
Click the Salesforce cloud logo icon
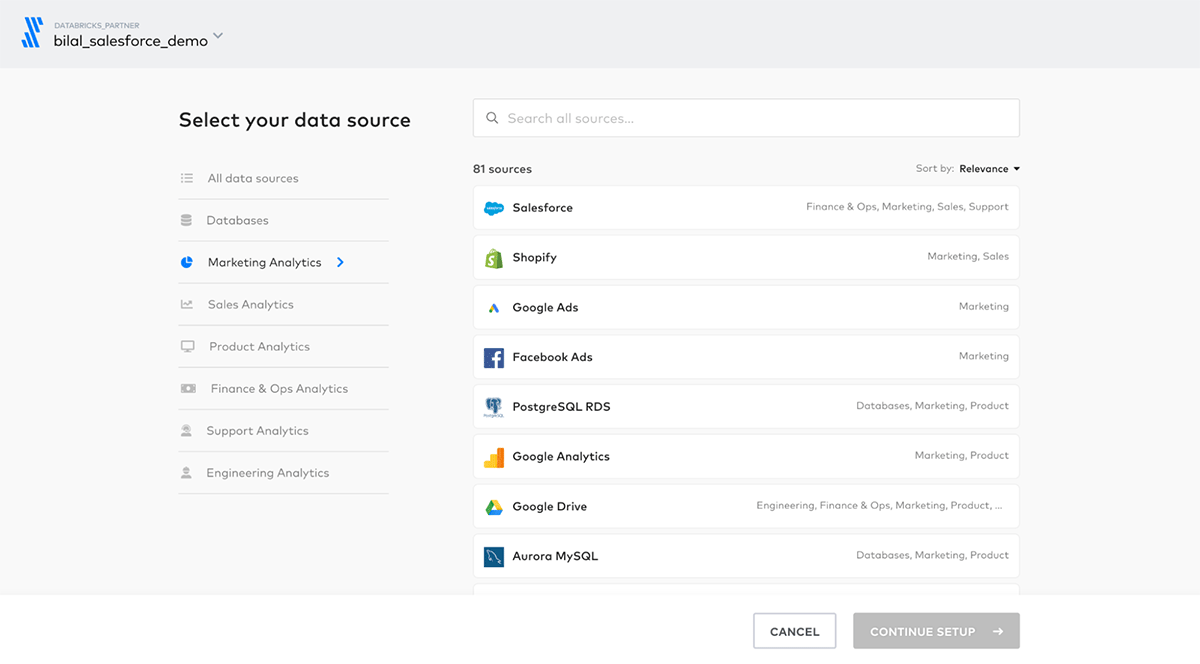point(494,208)
